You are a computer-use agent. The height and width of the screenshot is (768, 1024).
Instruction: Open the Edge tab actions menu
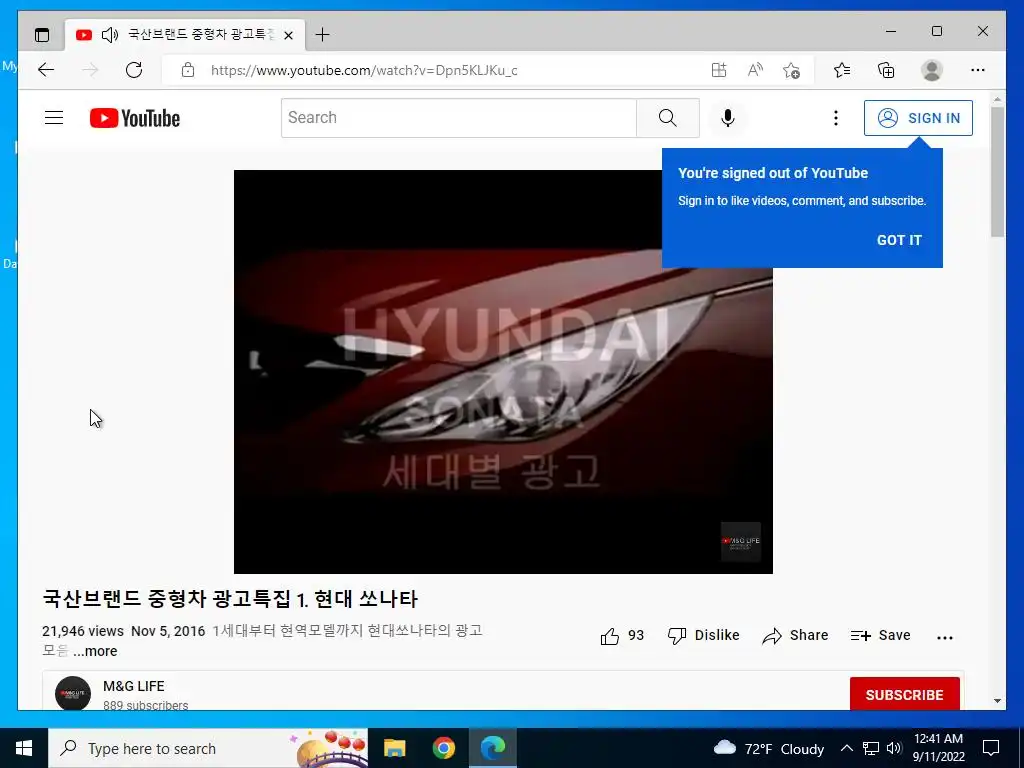(x=42, y=35)
